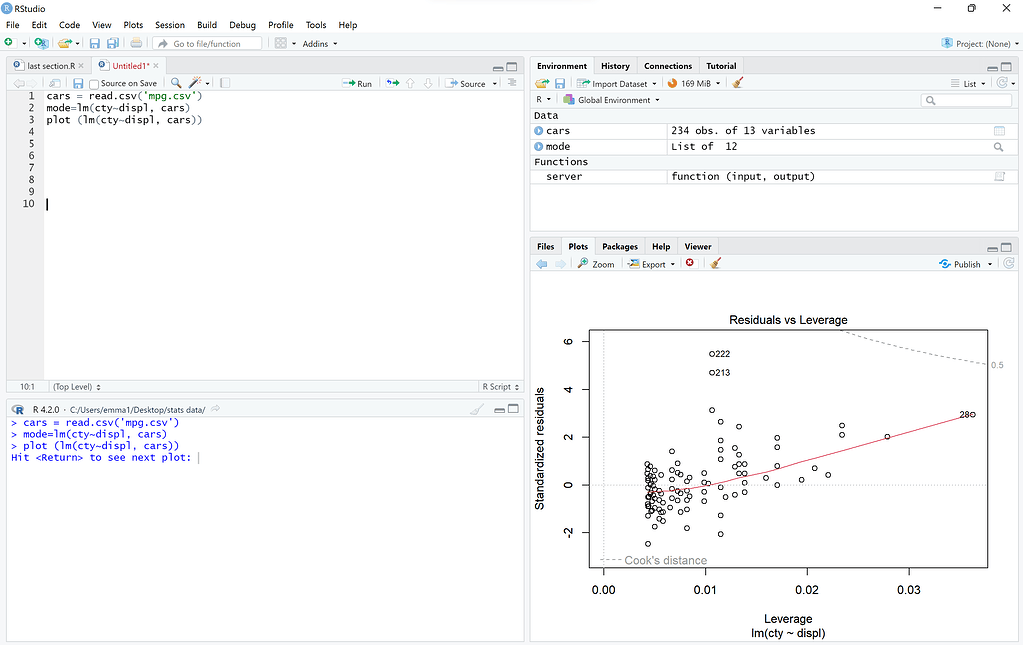This screenshot has width=1023, height=645.
Task: Expand cars object details
Action: tap(538, 130)
